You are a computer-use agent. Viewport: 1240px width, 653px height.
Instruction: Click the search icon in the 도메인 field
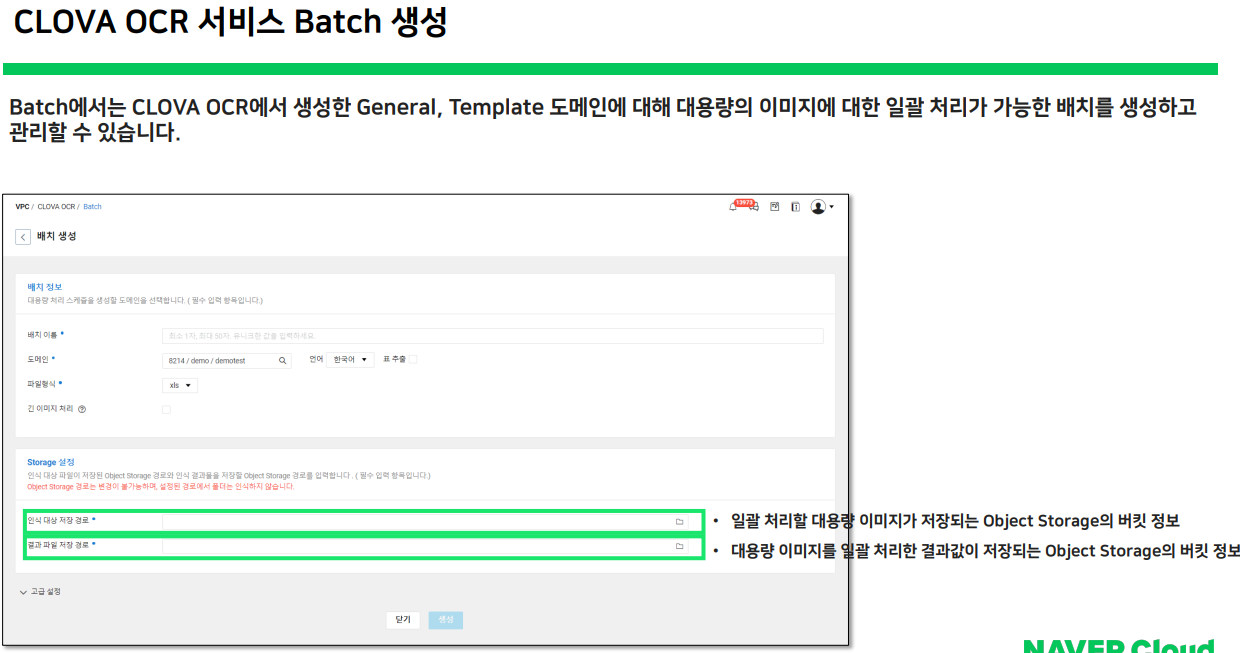coord(282,360)
